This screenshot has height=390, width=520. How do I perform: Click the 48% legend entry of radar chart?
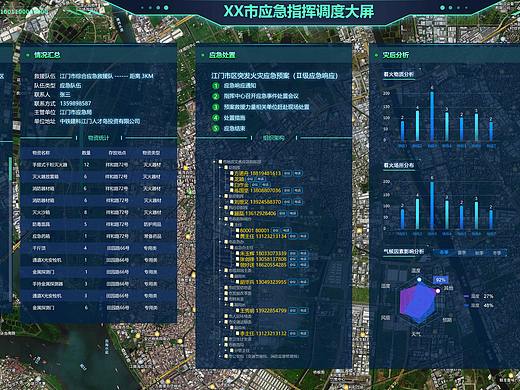(479, 305)
